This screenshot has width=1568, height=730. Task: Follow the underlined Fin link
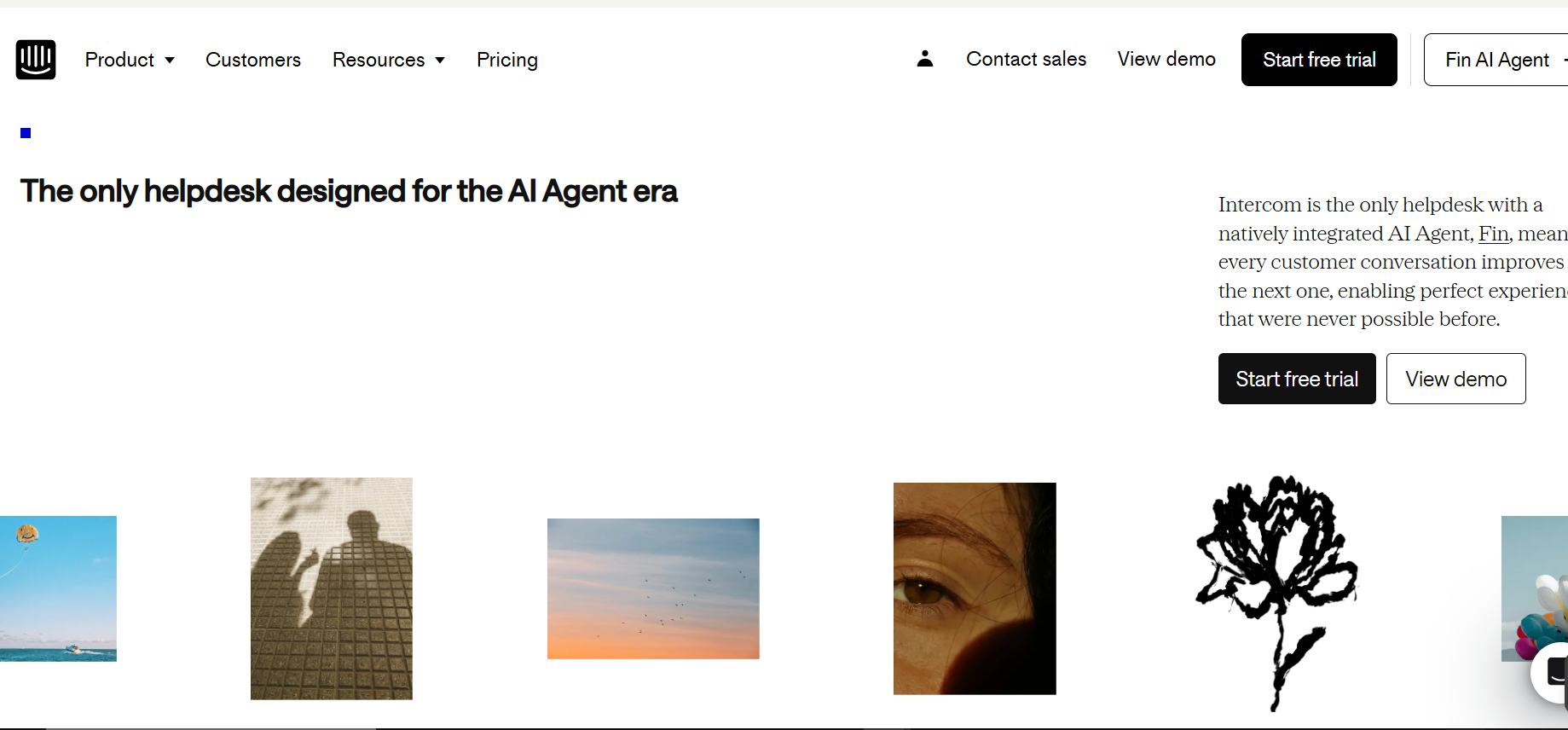click(x=1494, y=234)
